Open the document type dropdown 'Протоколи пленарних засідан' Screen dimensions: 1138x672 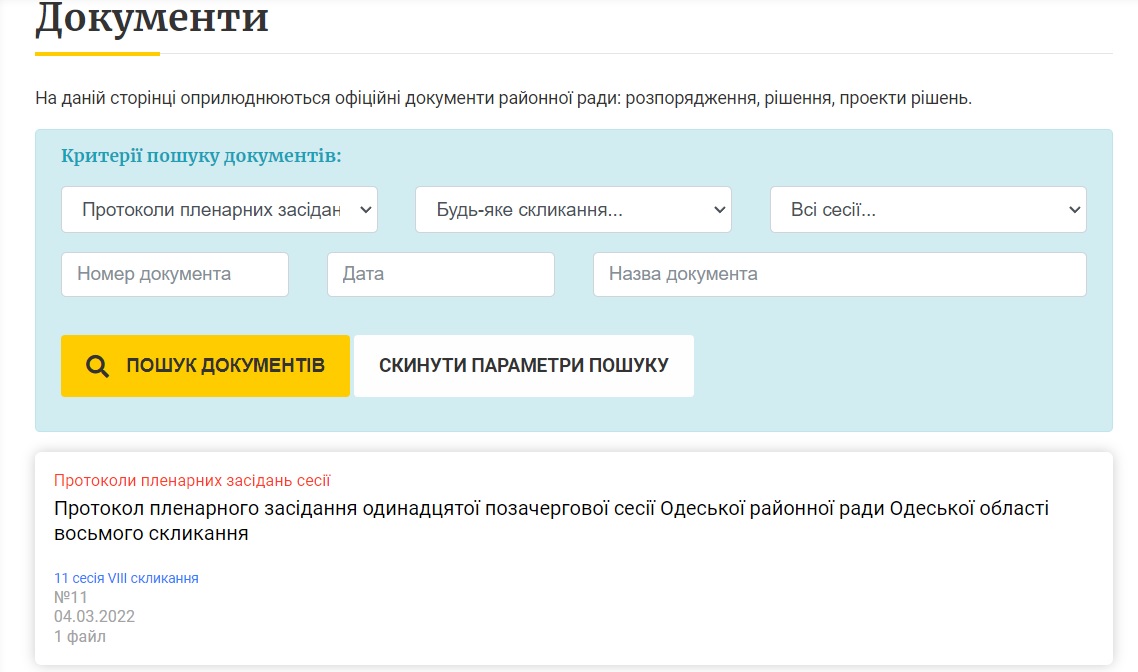pos(219,210)
